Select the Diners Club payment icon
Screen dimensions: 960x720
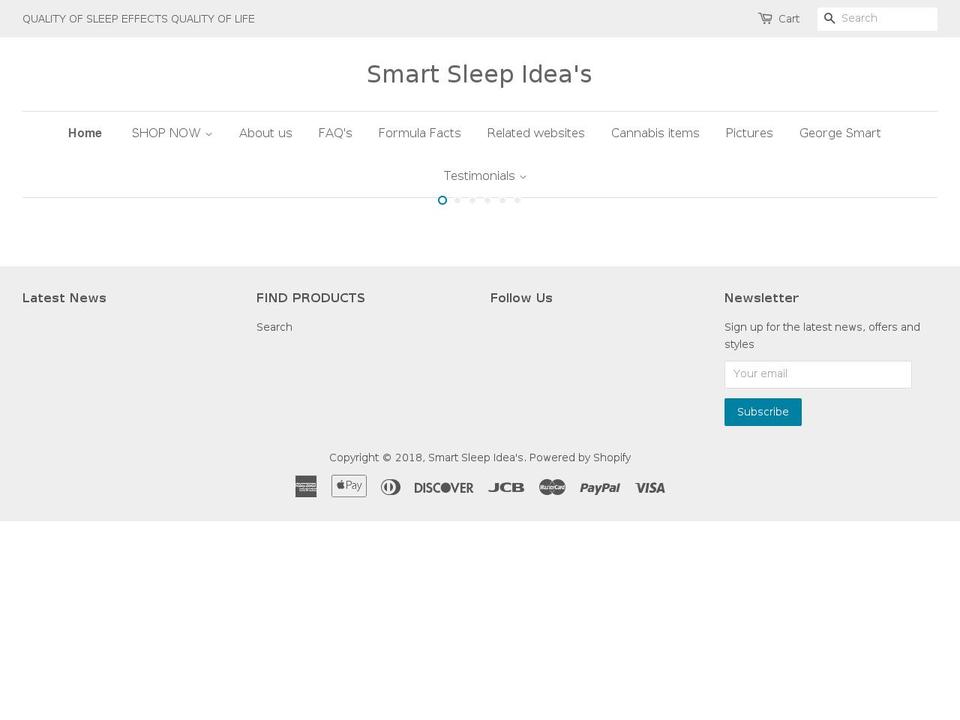(391, 487)
